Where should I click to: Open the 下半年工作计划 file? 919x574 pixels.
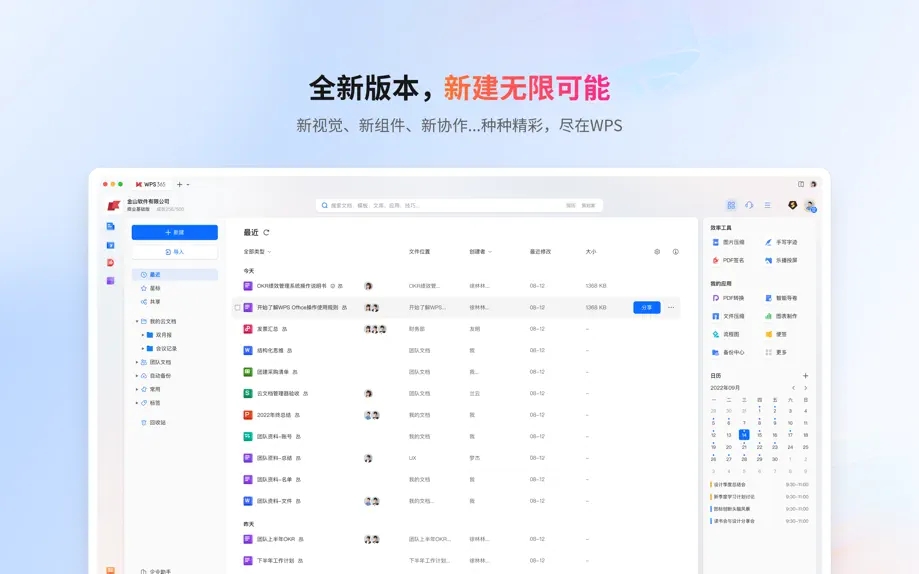click(x=275, y=561)
